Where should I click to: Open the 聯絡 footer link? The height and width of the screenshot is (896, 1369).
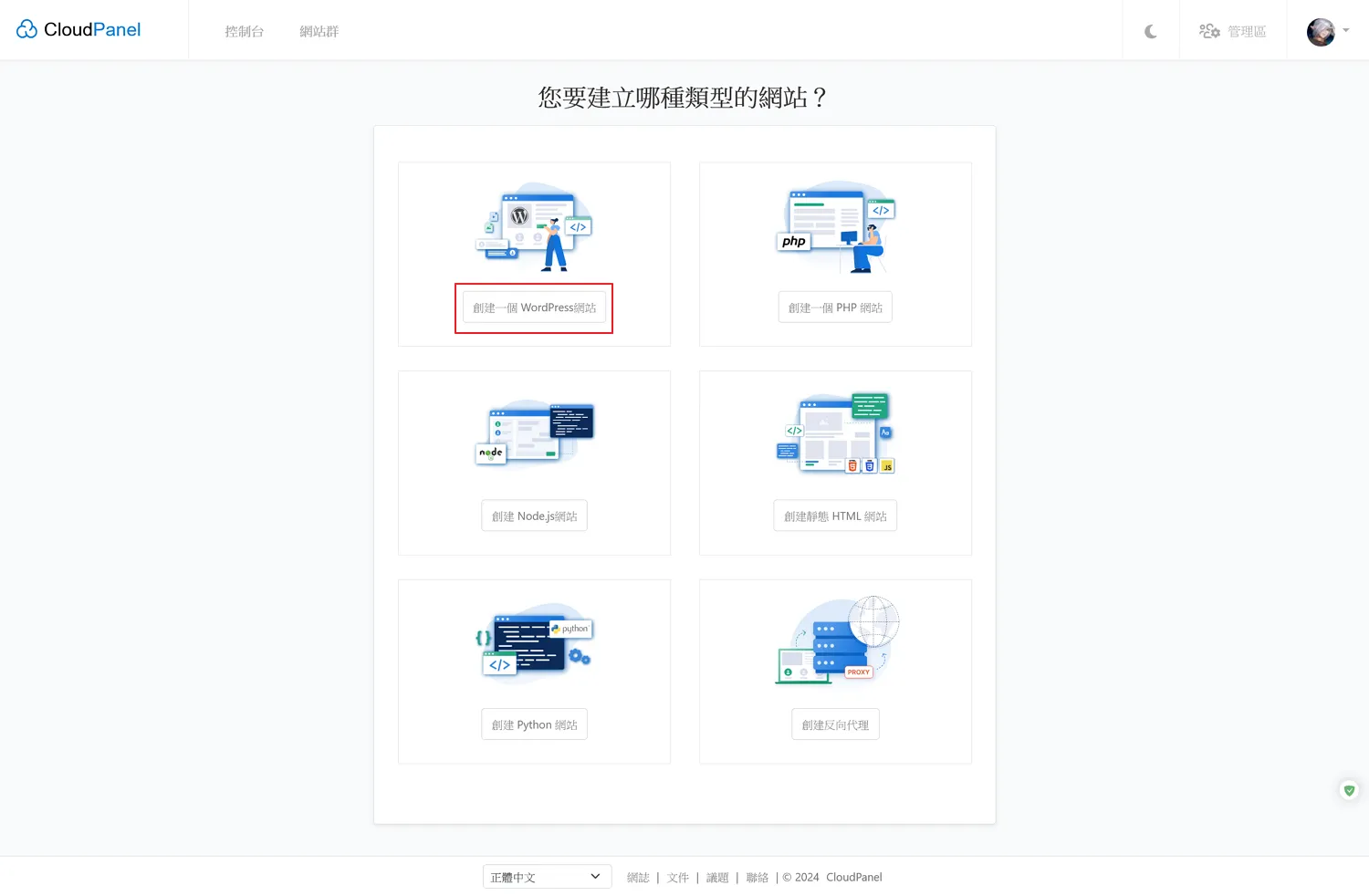pyautogui.click(x=757, y=878)
